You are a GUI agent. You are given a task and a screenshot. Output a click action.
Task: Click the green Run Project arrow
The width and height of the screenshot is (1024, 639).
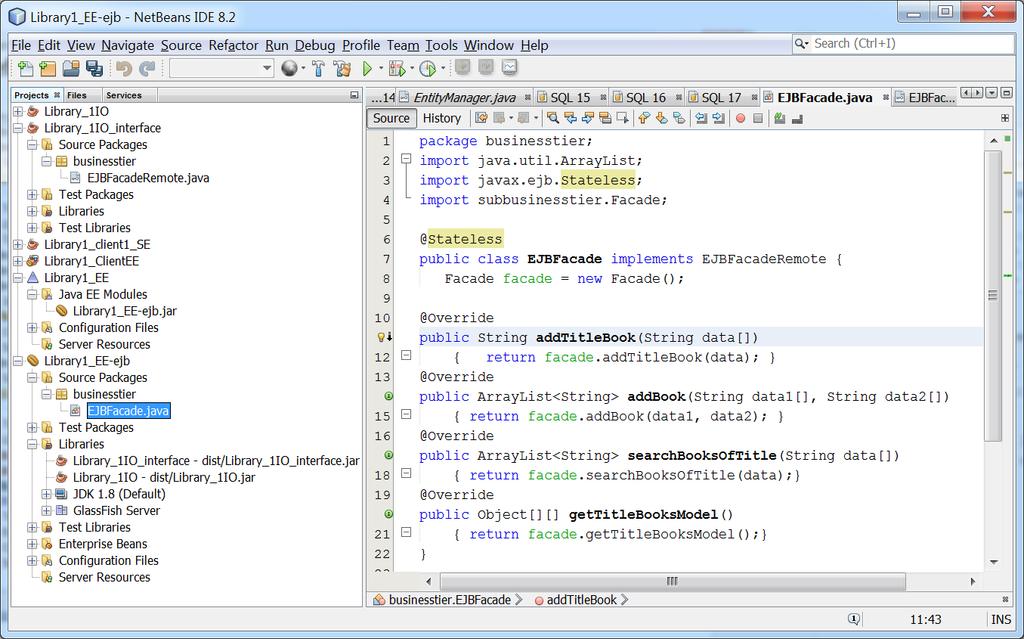367,68
